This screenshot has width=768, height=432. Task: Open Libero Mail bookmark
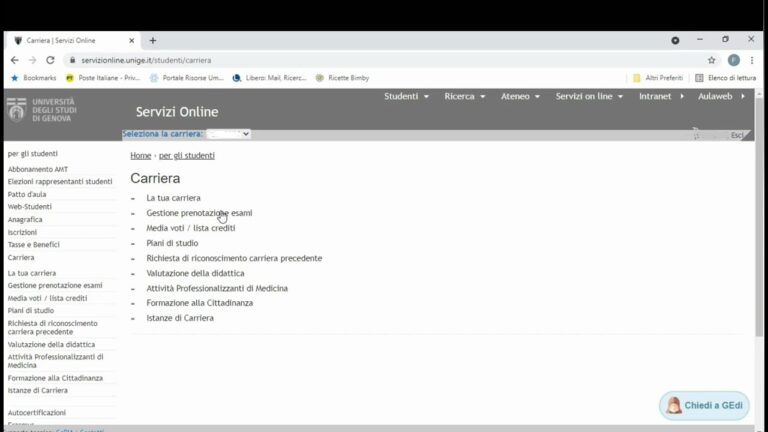[269, 78]
